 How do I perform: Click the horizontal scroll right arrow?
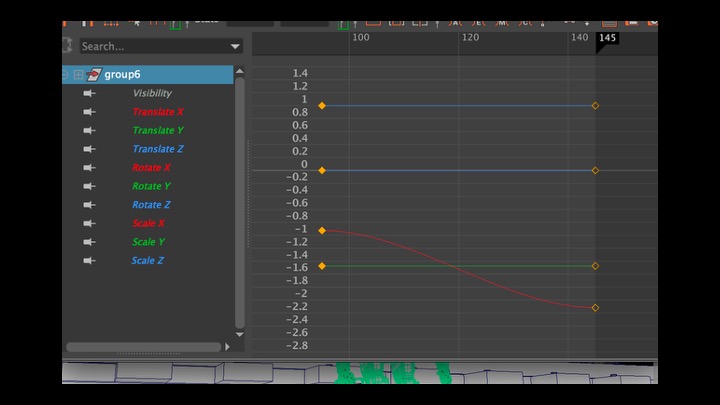[227, 347]
